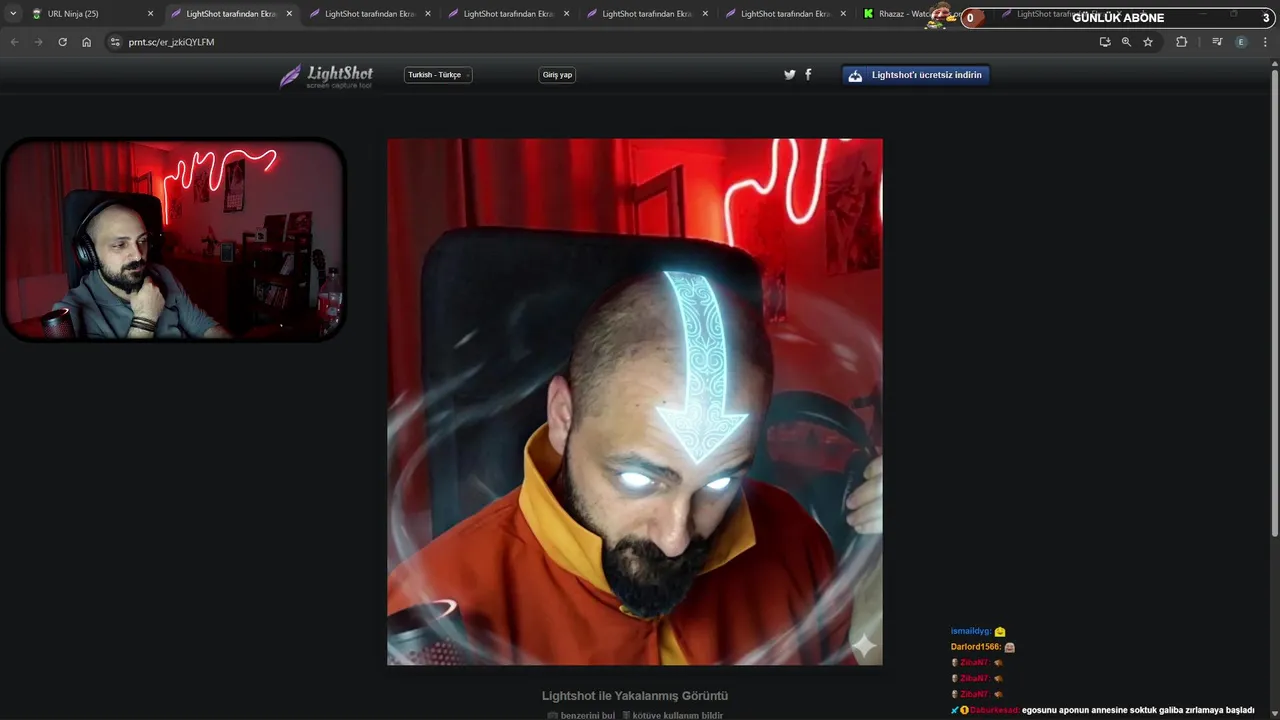The image size is (1280, 720).
Task: Reload the page with the refresh icon
Action: click(62, 42)
